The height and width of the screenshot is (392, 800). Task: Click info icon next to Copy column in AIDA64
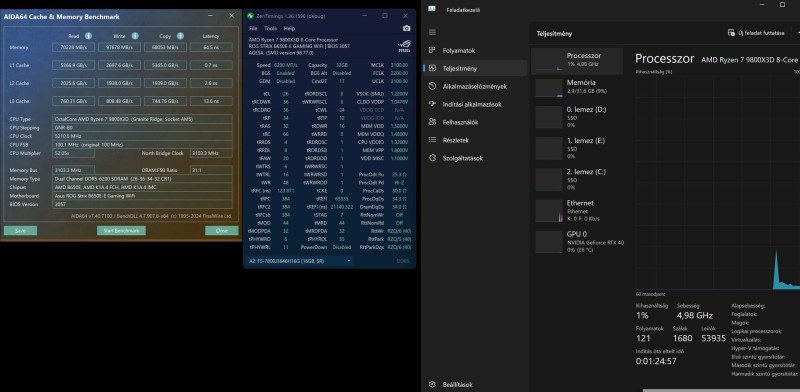(x=180, y=36)
